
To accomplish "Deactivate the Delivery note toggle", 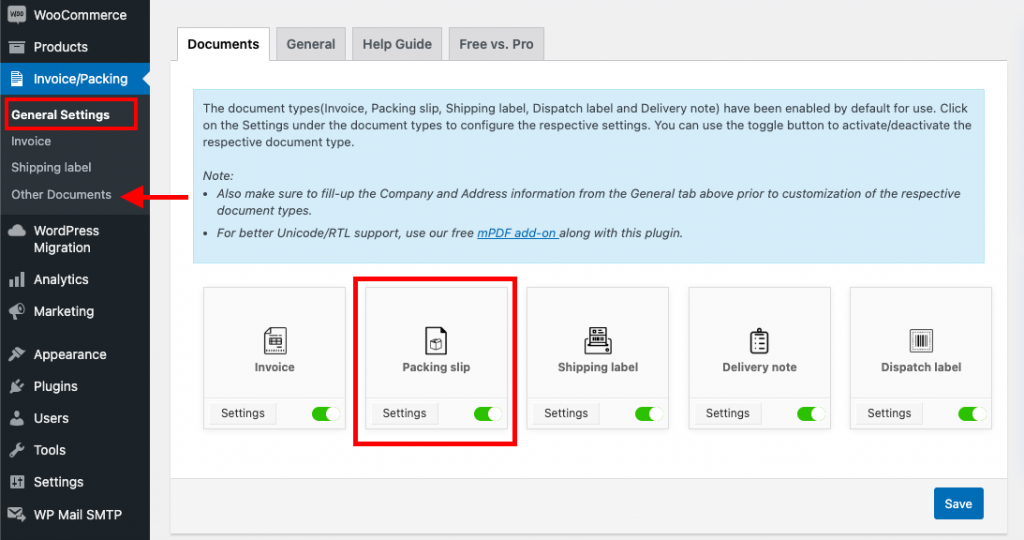I will coord(810,413).
